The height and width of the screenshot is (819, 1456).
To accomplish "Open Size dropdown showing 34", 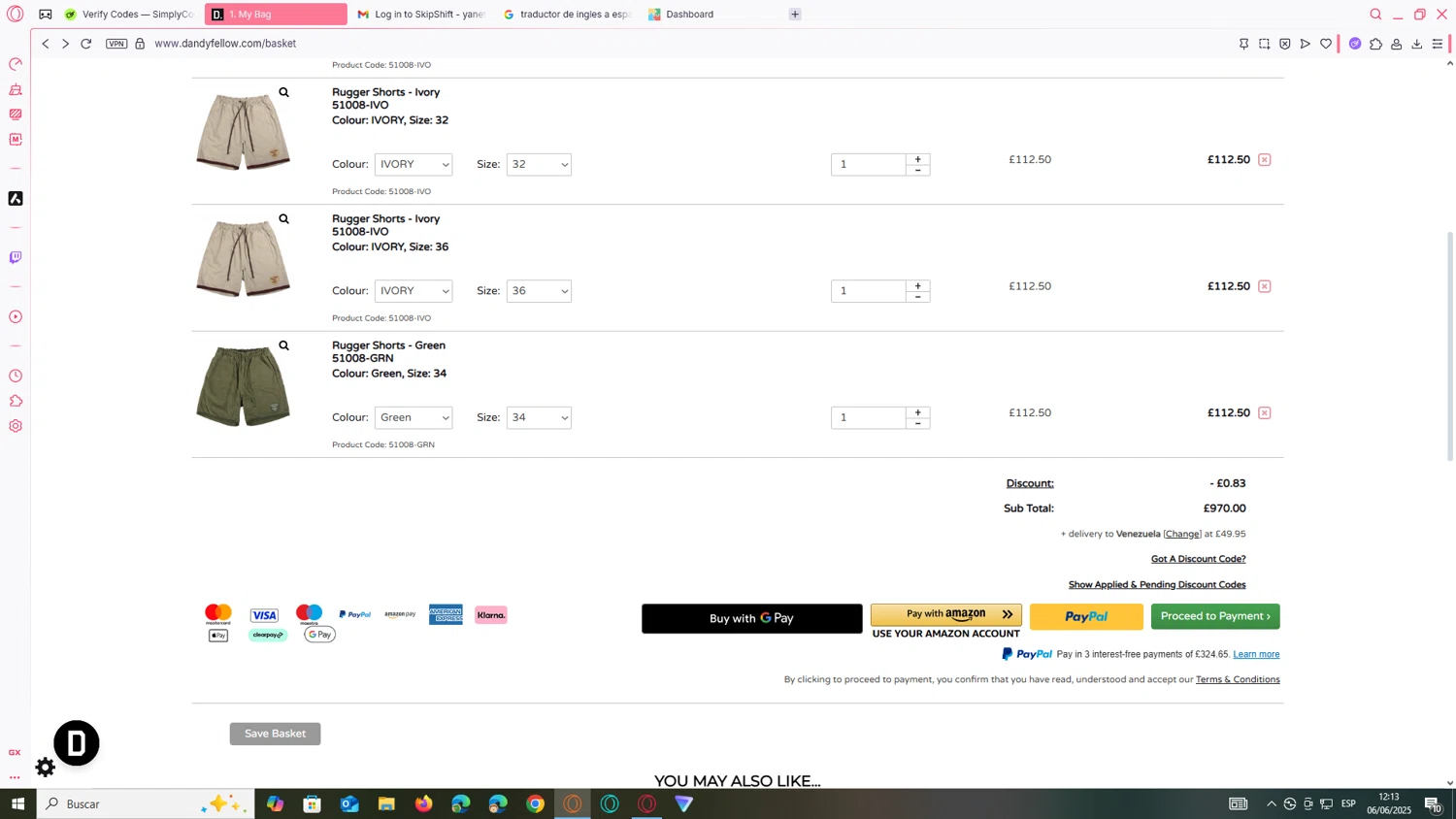I will pyautogui.click(x=539, y=417).
